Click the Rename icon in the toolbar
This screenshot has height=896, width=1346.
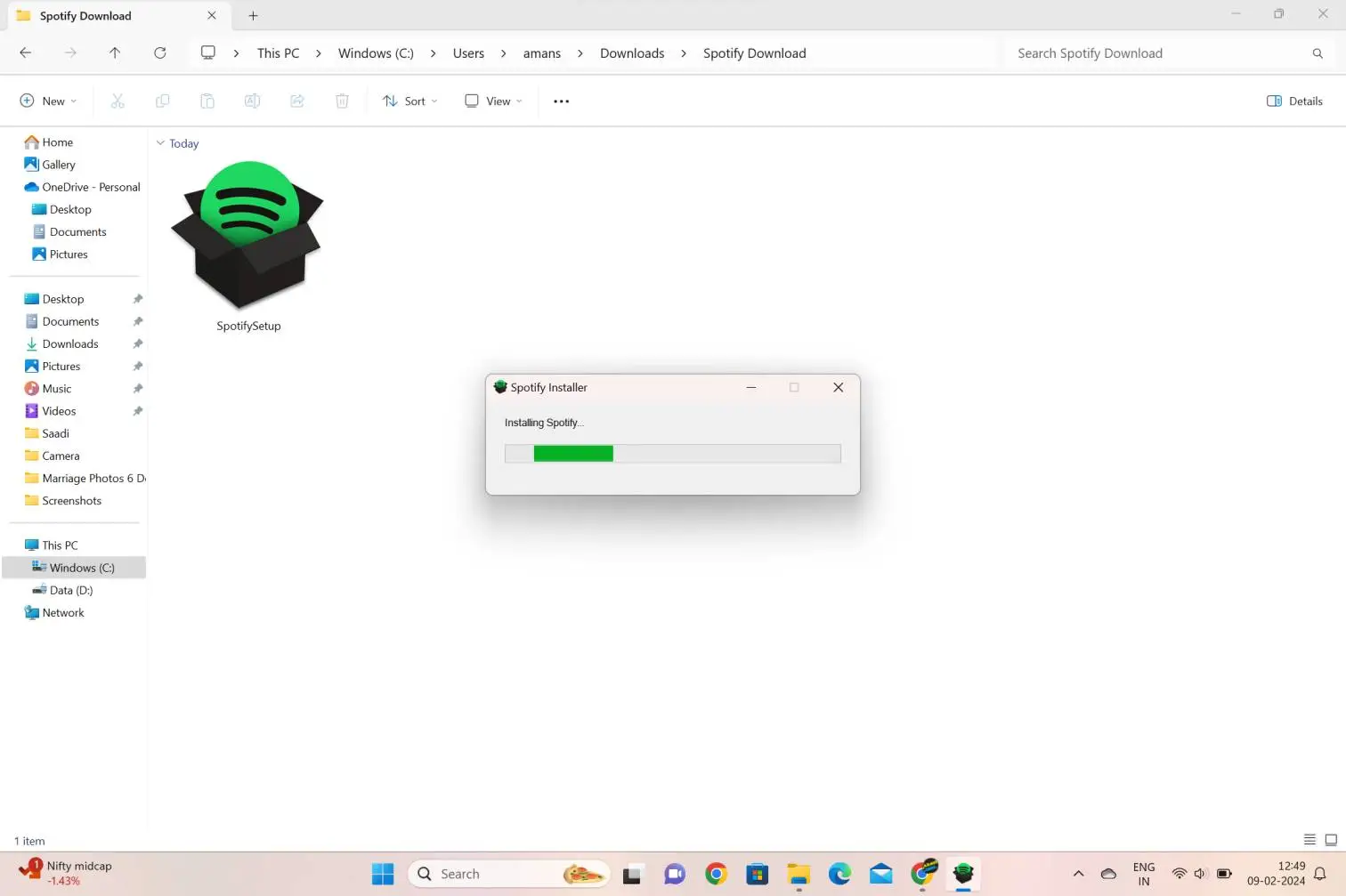coord(252,101)
